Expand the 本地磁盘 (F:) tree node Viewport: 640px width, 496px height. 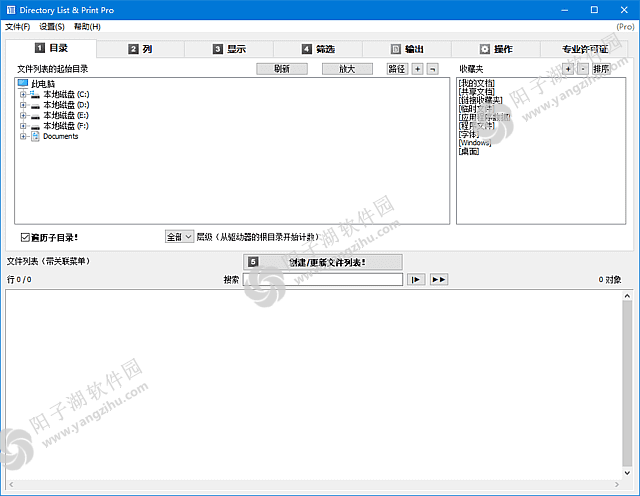[x=23, y=126]
